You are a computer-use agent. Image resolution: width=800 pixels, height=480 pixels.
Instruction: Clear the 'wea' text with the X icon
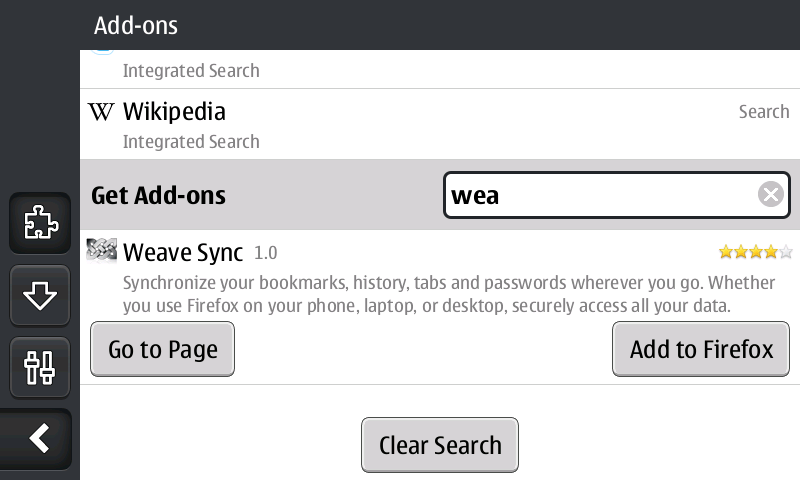pos(770,195)
